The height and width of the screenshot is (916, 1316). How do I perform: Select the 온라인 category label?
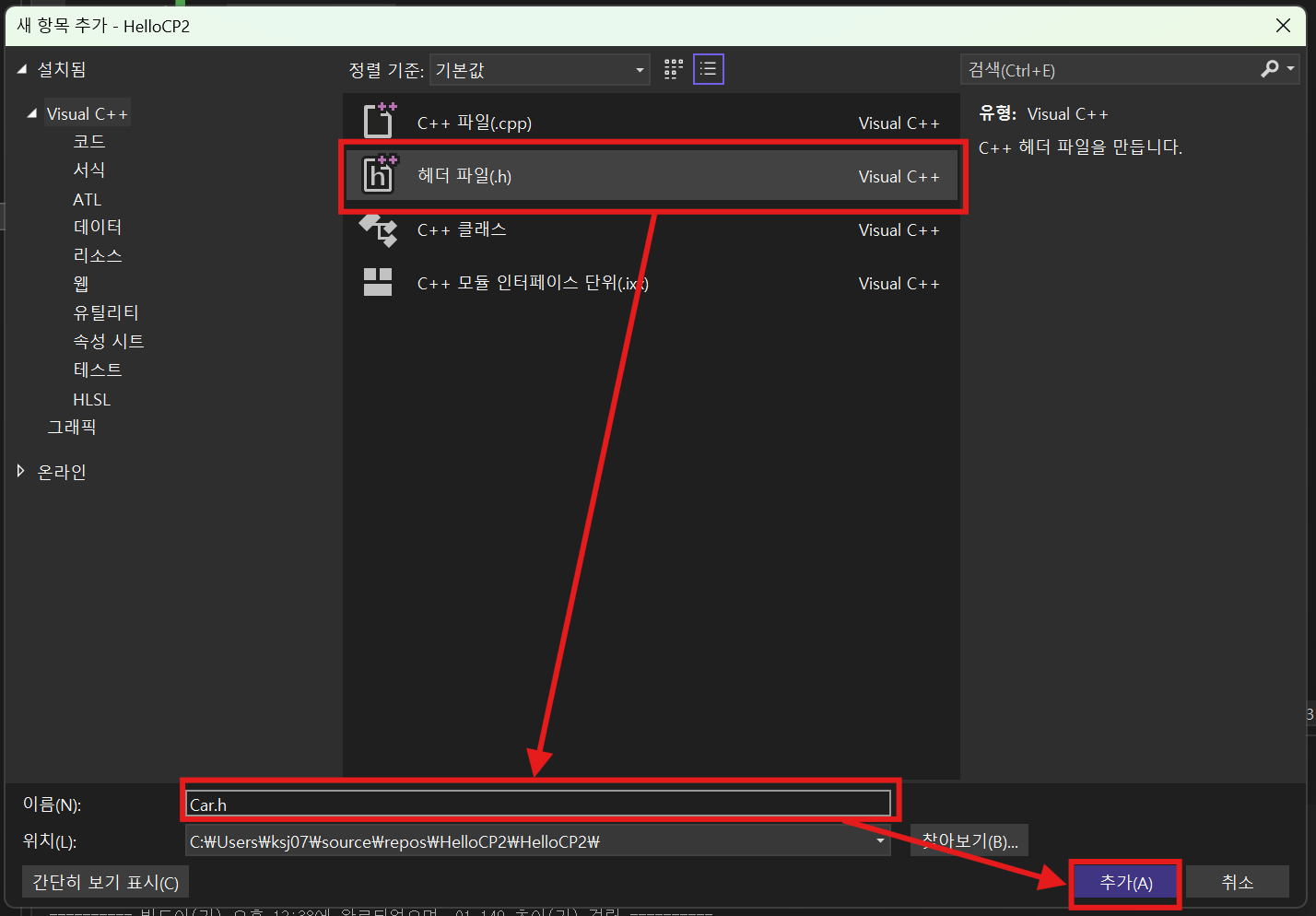point(62,472)
